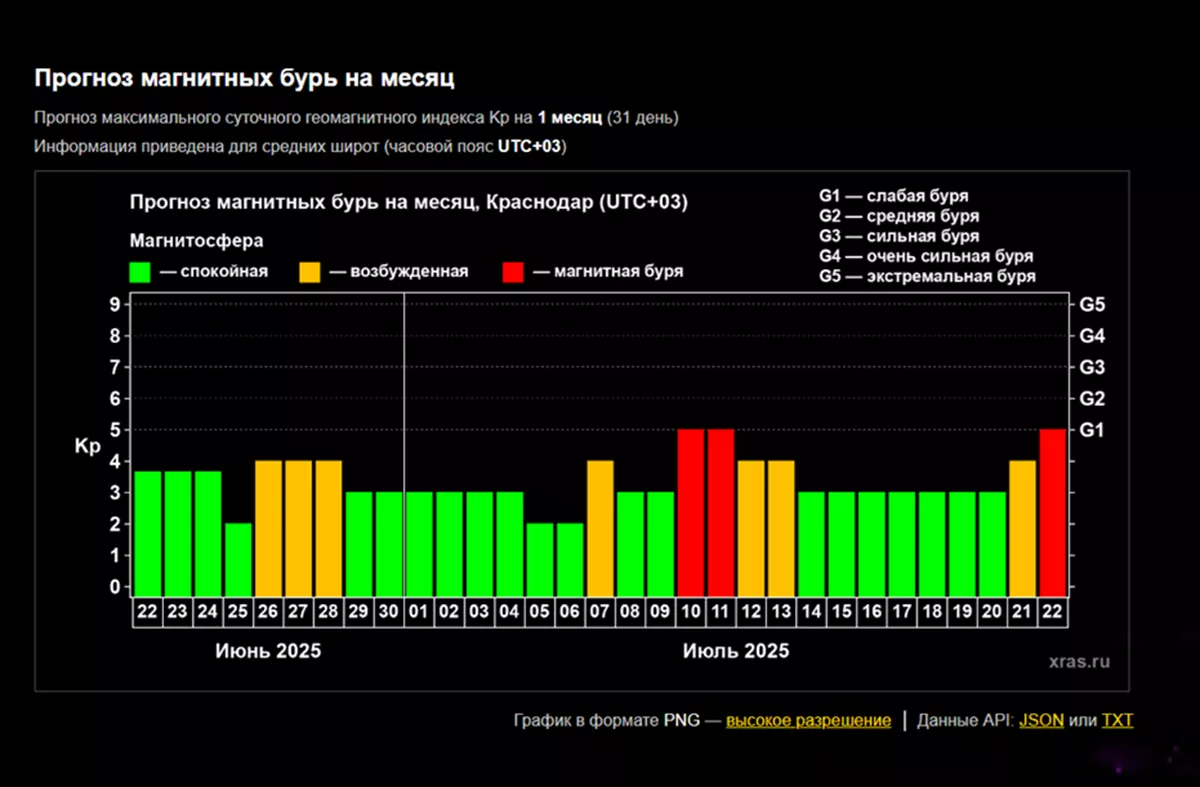Open the высокое разрешение PNG link
Viewport: 1200px width, 787px height.
pos(808,720)
